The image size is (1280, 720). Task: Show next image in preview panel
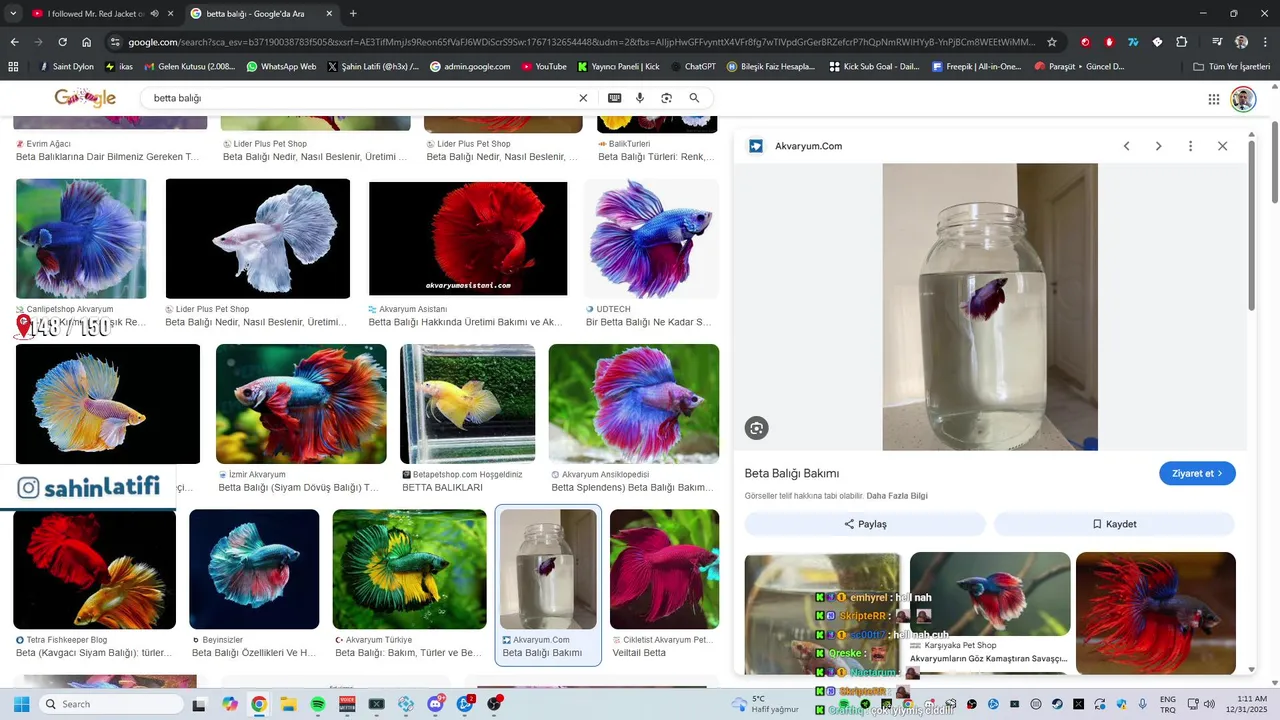(x=1158, y=146)
